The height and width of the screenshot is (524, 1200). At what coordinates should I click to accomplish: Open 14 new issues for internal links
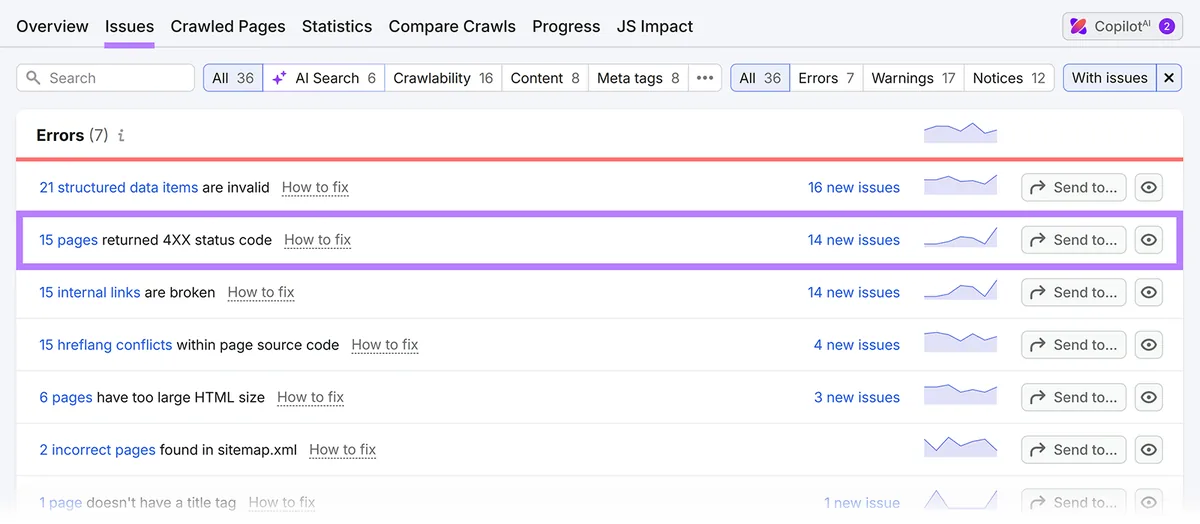tap(854, 292)
